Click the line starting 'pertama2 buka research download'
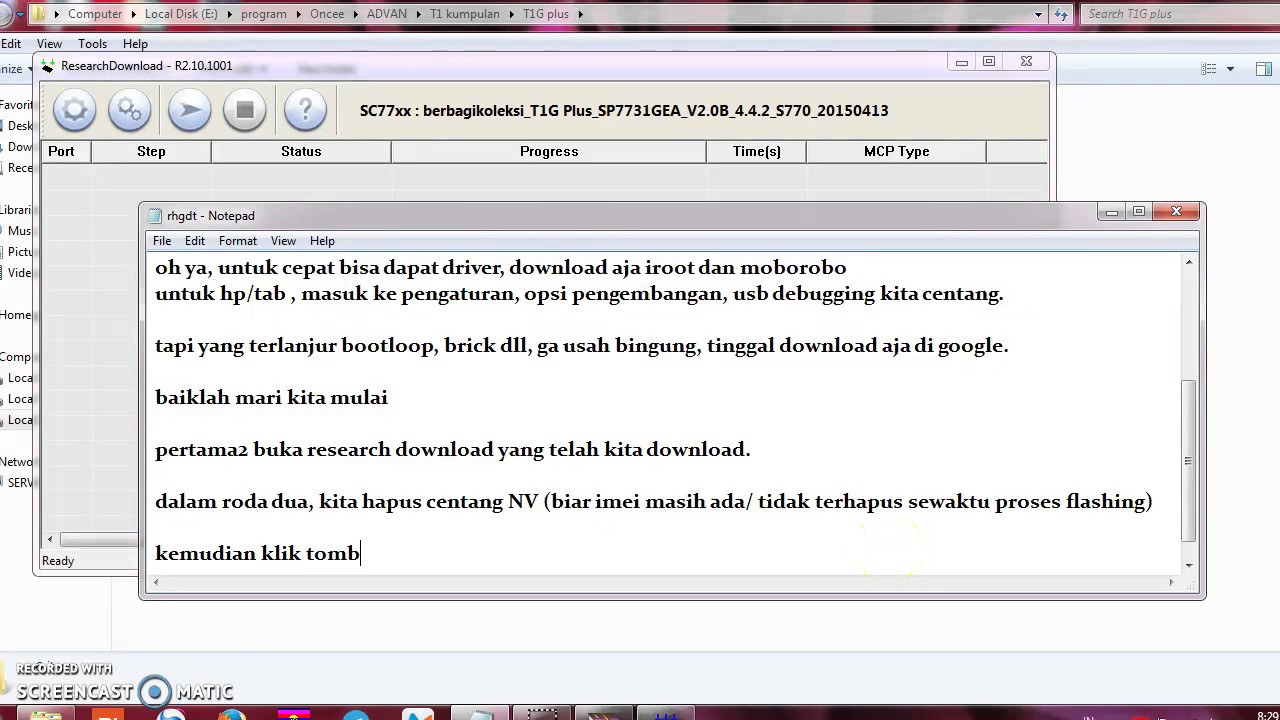 (x=452, y=450)
